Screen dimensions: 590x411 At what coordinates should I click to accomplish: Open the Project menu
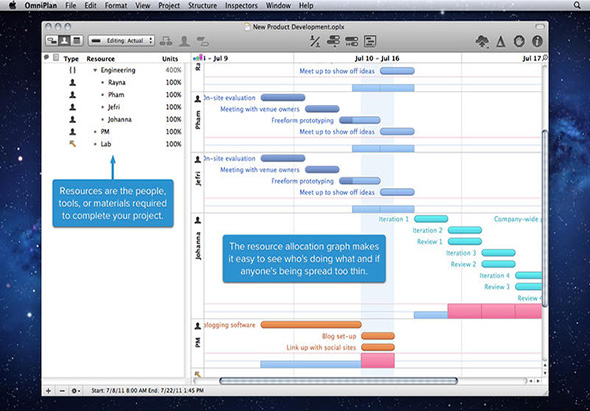tap(169, 6)
